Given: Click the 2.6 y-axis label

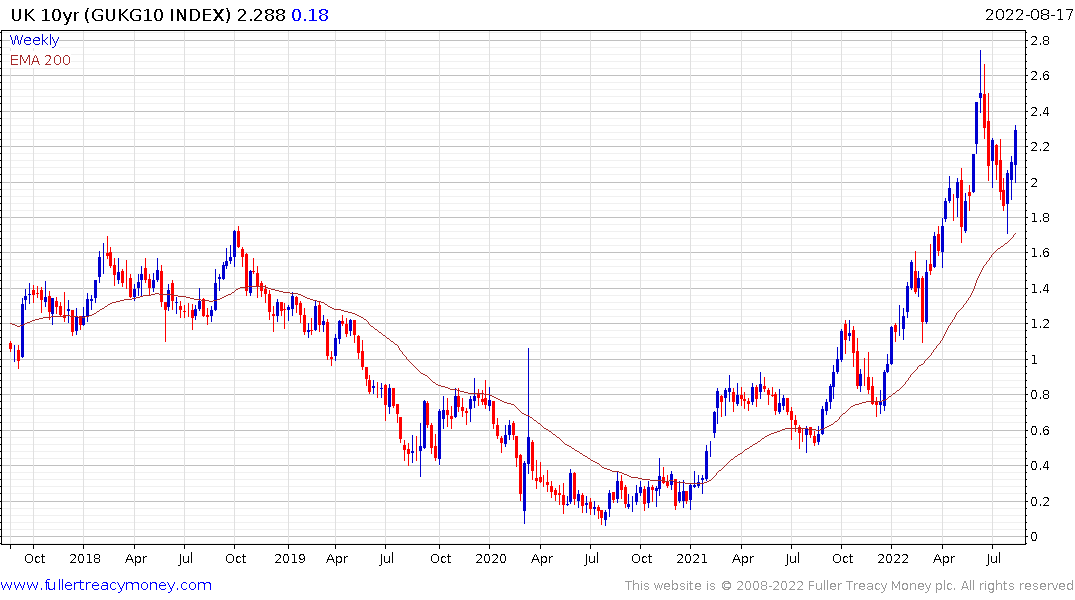Looking at the screenshot, I should pyautogui.click(x=1040, y=76).
